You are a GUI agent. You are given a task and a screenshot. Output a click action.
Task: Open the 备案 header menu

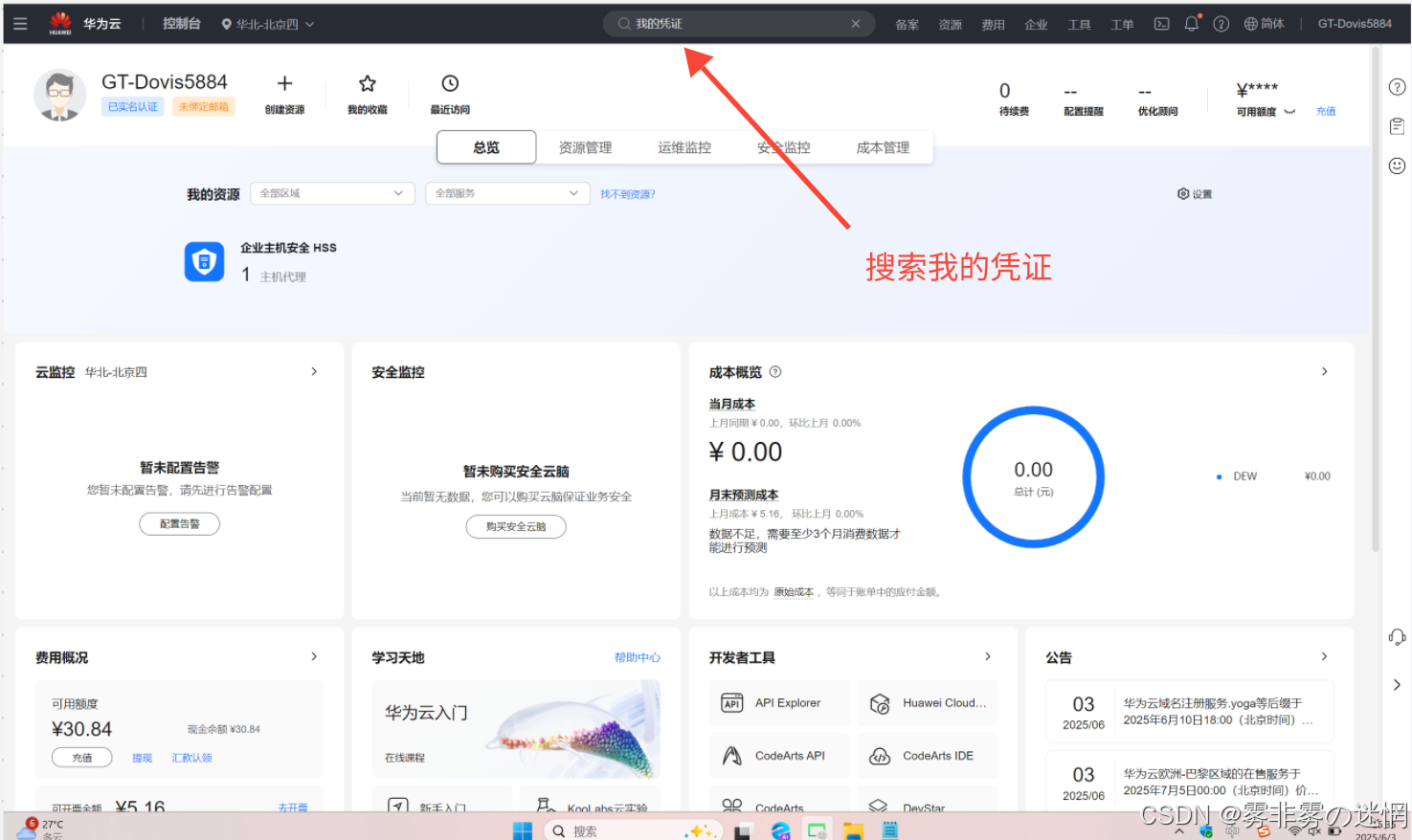(x=908, y=25)
